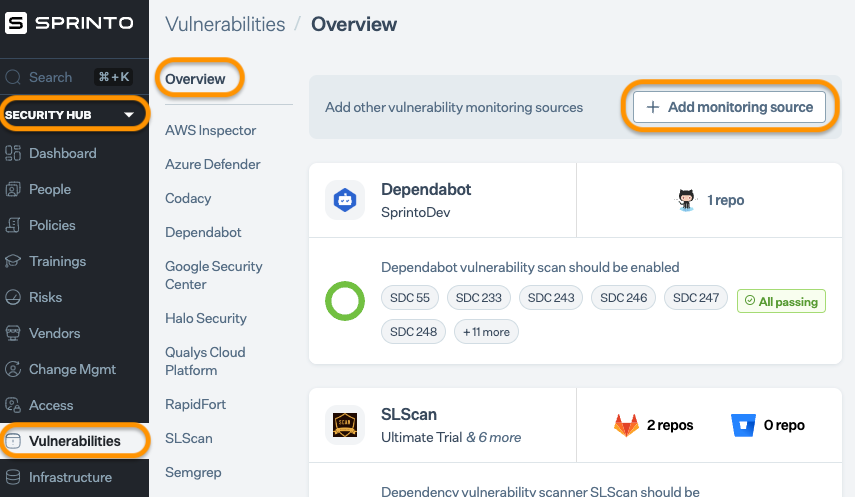Click the Sprinto logo
The image size is (855, 497).
[69, 23]
